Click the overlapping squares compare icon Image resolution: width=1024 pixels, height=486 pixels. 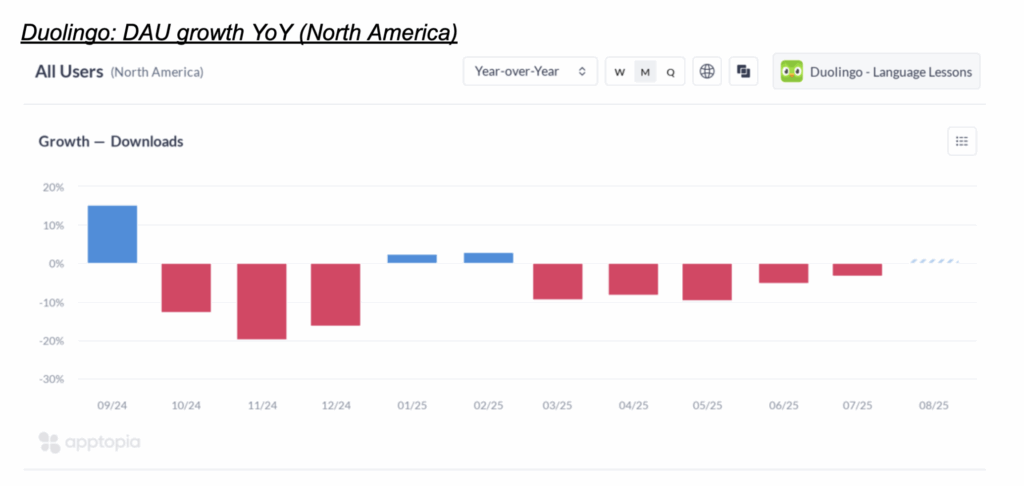743,71
